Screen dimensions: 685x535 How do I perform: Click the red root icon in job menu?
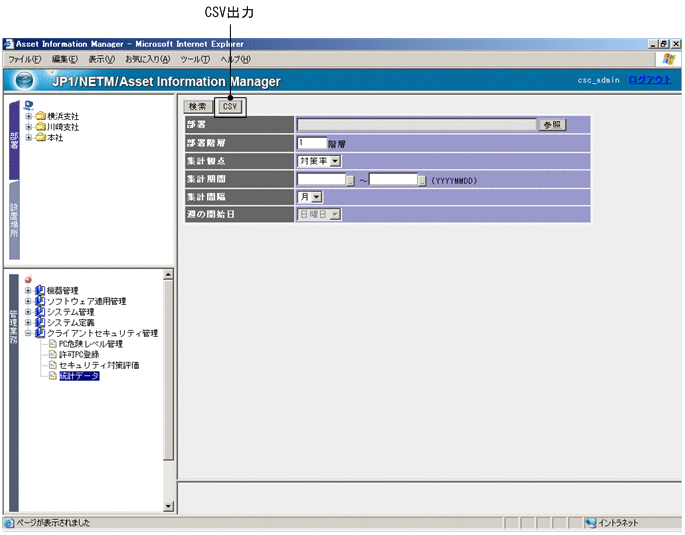(x=28, y=280)
